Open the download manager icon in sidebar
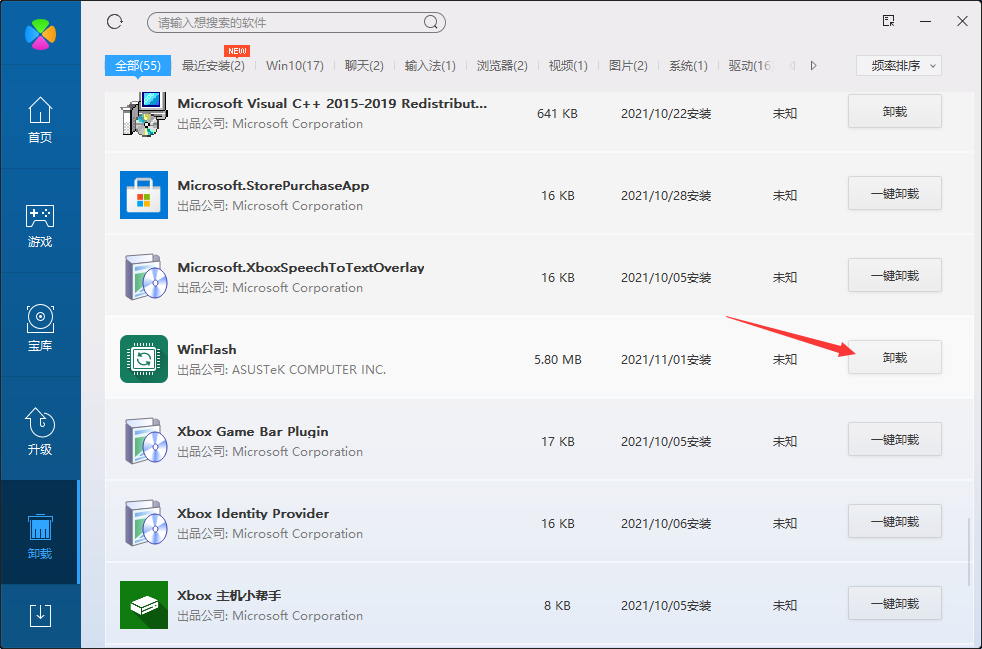Image resolution: width=982 pixels, height=649 pixels. tap(40, 615)
